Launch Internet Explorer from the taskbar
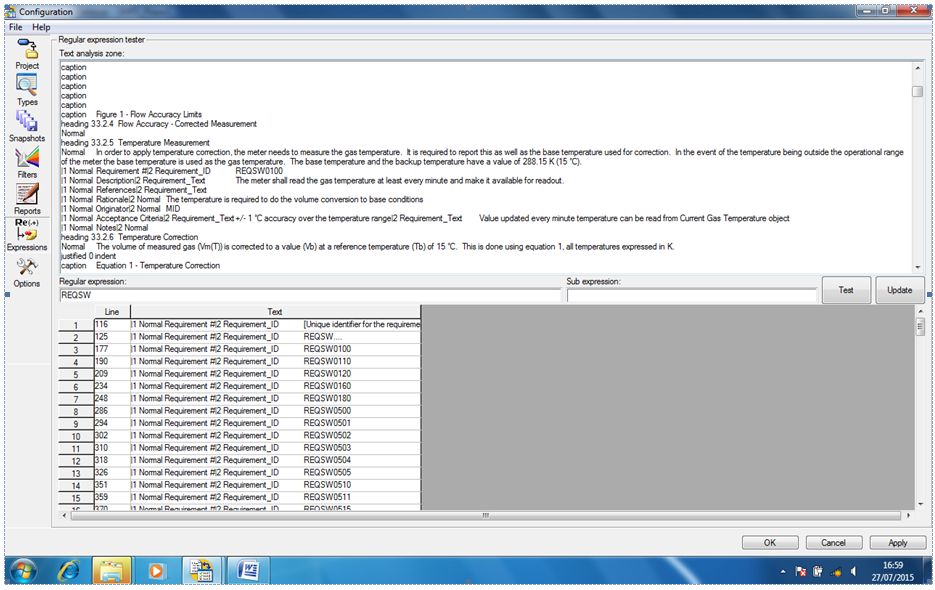This screenshot has width=935, height=590. click(69, 572)
